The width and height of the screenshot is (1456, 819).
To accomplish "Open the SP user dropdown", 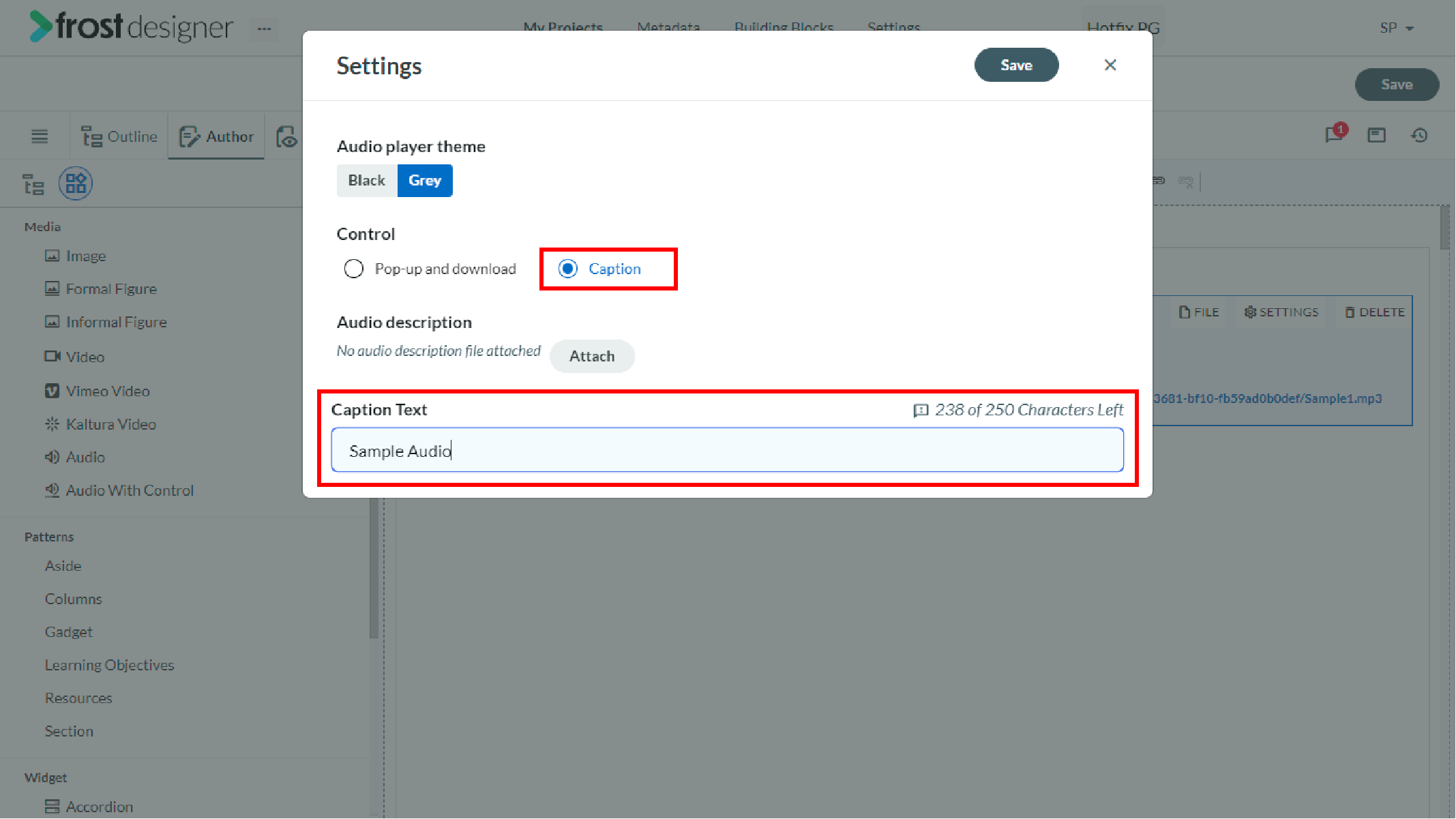I will 1397,28.
